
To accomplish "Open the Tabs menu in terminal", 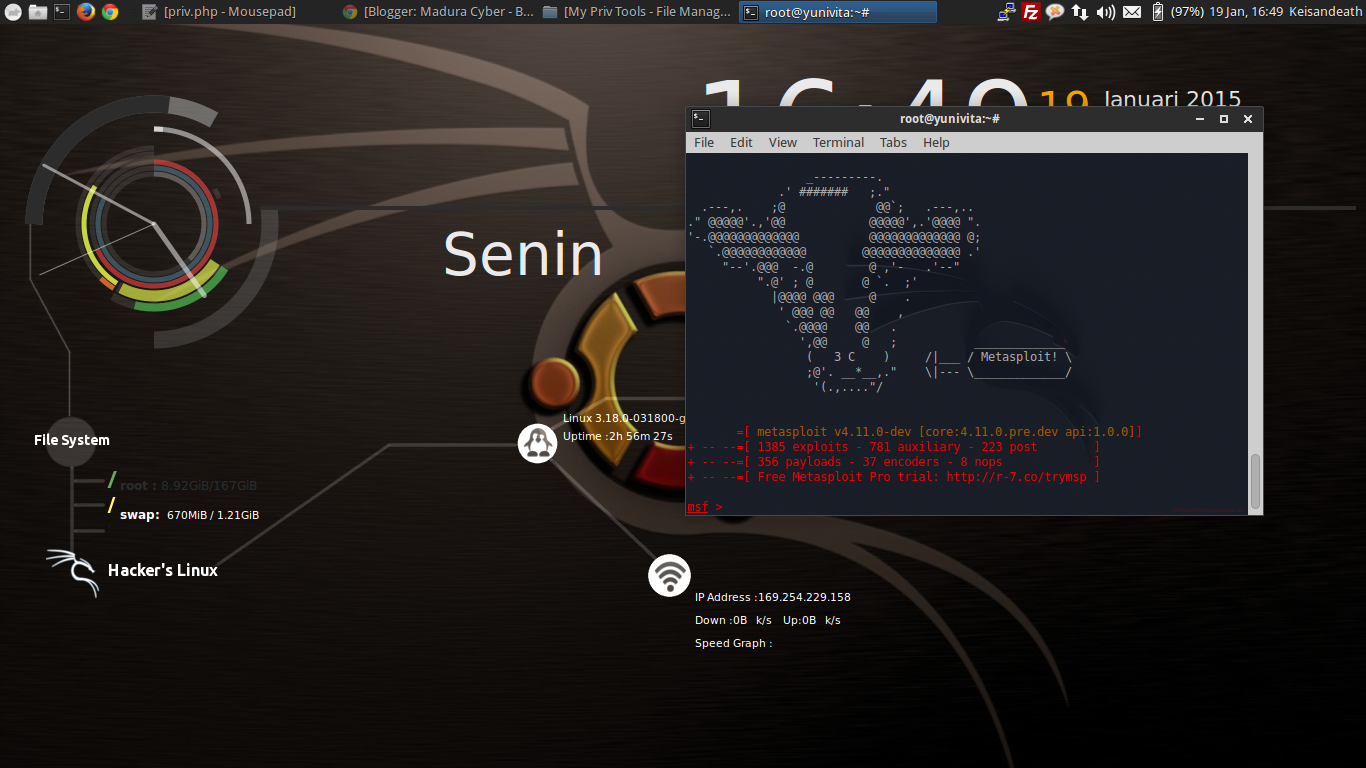I will 893,142.
